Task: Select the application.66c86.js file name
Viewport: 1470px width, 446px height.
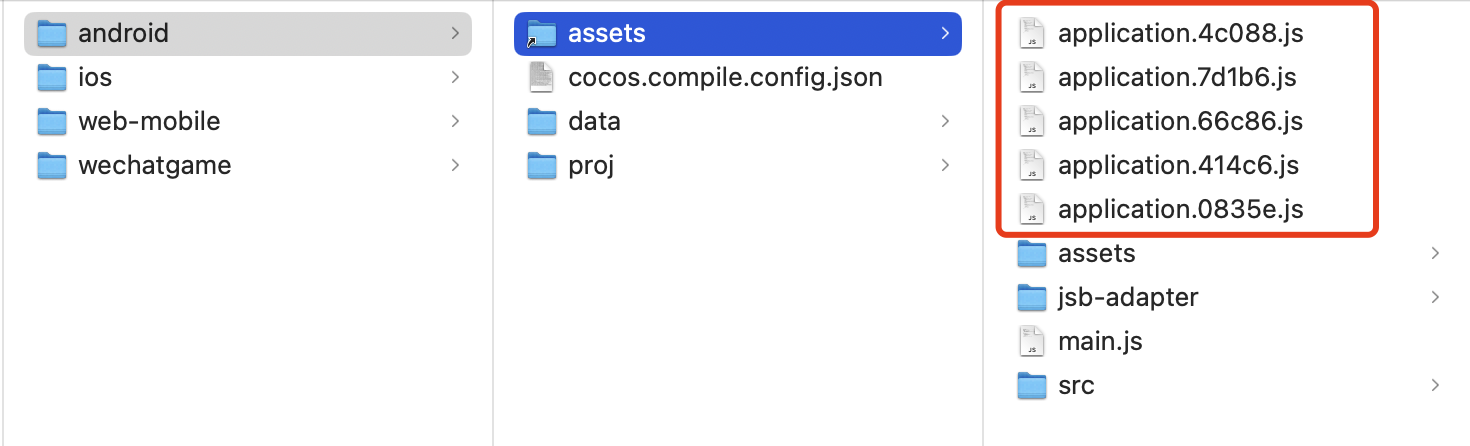Action: (1180, 121)
